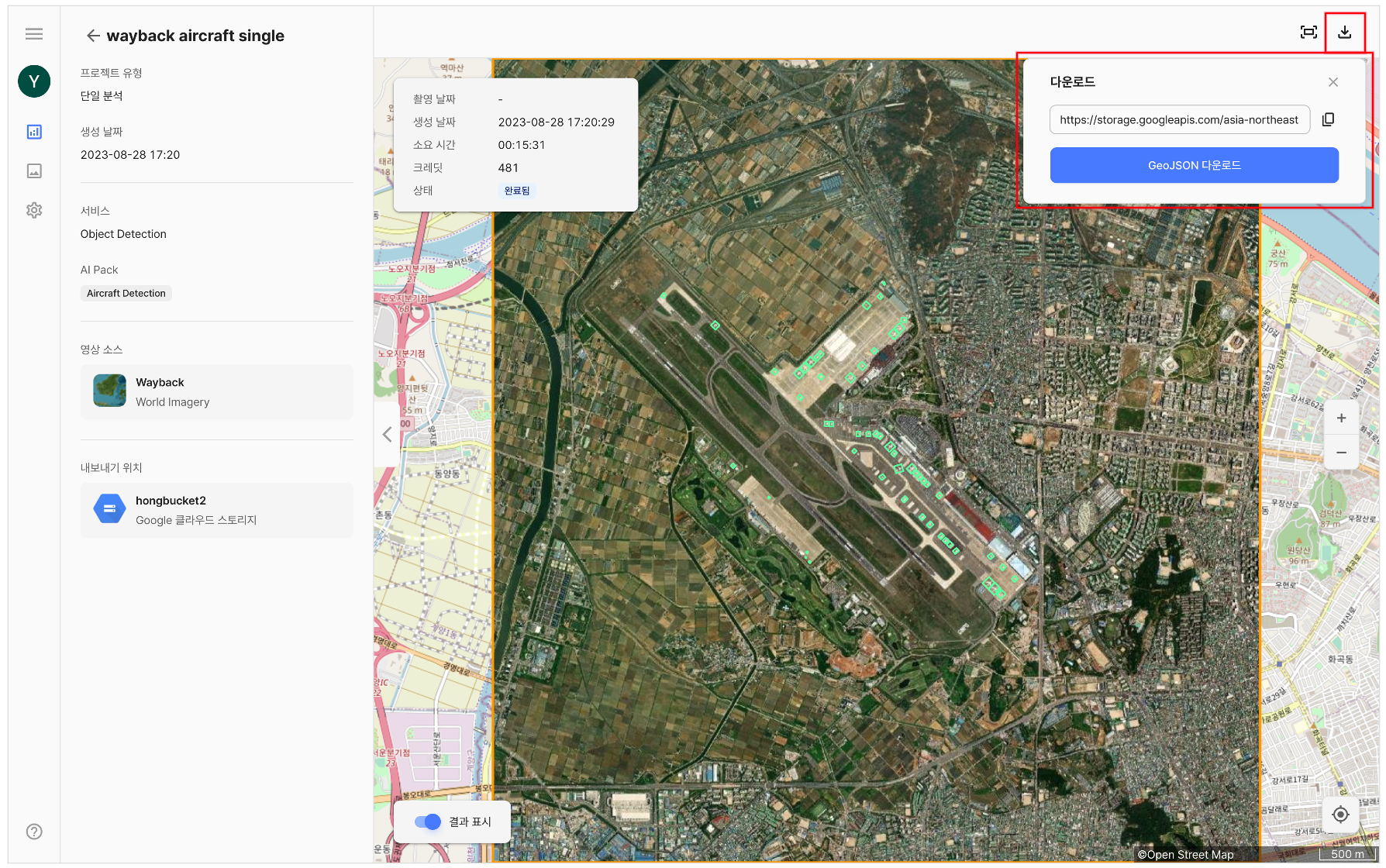Open the analysis projects sidebar icon
The image size is (1386, 868).
tap(34, 132)
